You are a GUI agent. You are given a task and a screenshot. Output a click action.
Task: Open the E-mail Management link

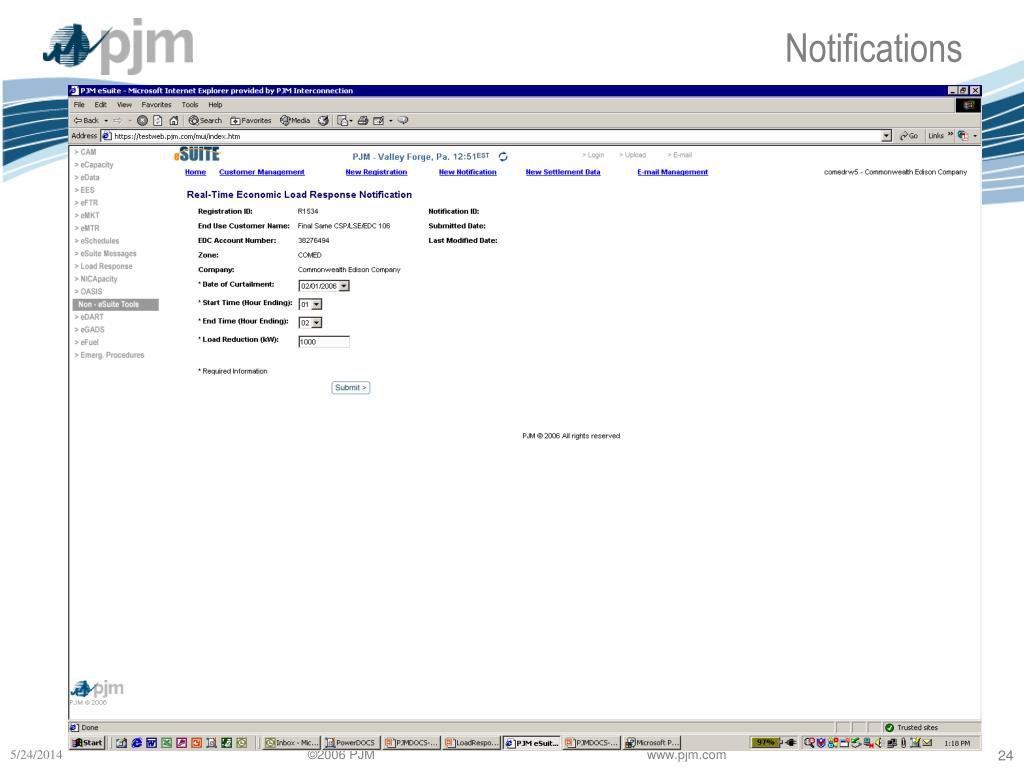click(x=673, y=172)
